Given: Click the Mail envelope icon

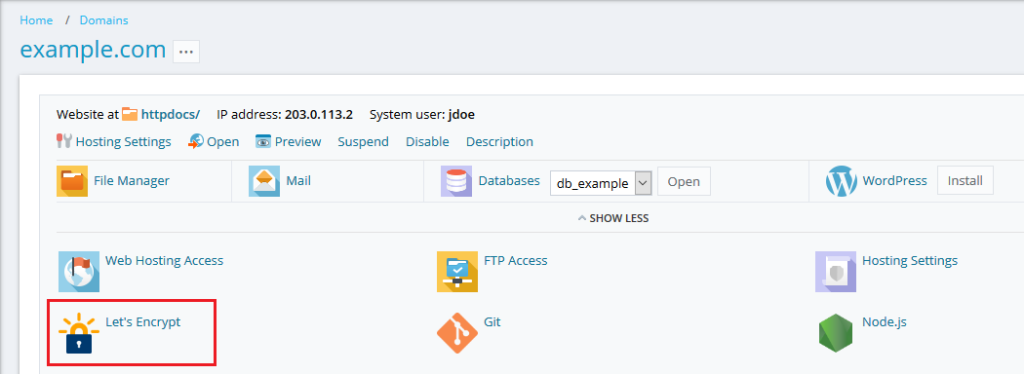Looking at the screenshot, I should coord(264,181).
